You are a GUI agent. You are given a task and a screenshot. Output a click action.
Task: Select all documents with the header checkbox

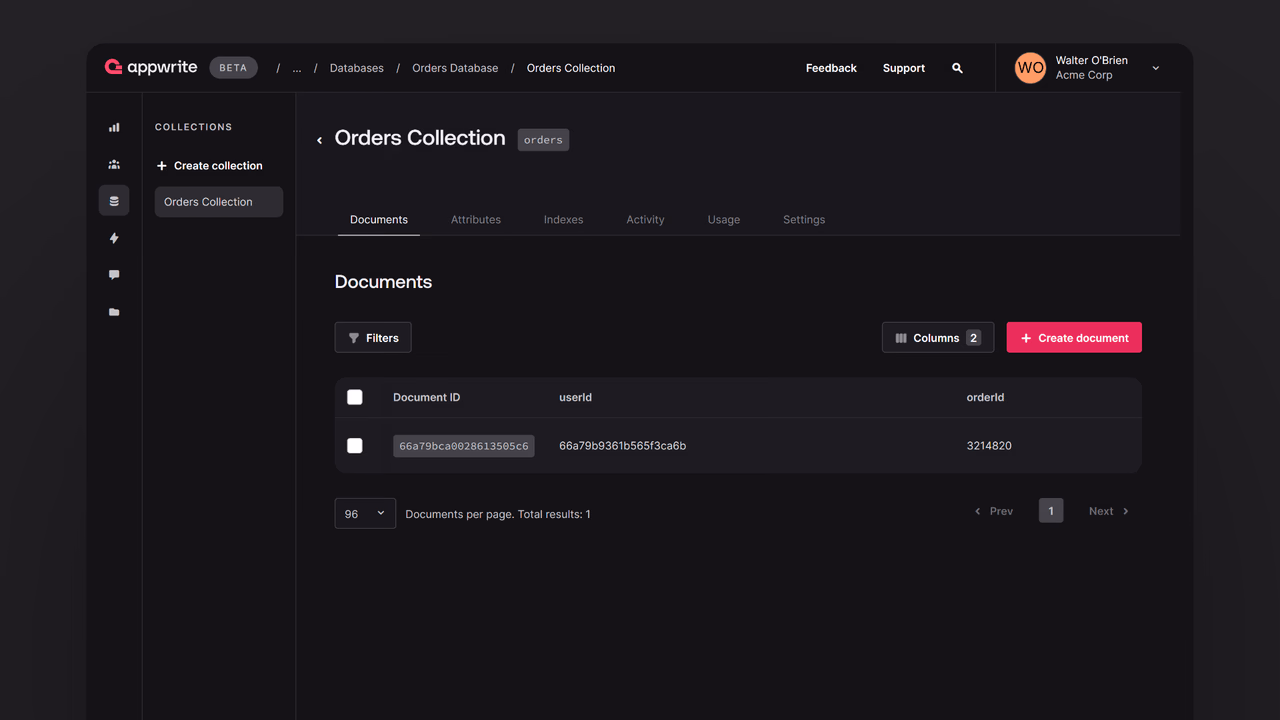[354, 397]
